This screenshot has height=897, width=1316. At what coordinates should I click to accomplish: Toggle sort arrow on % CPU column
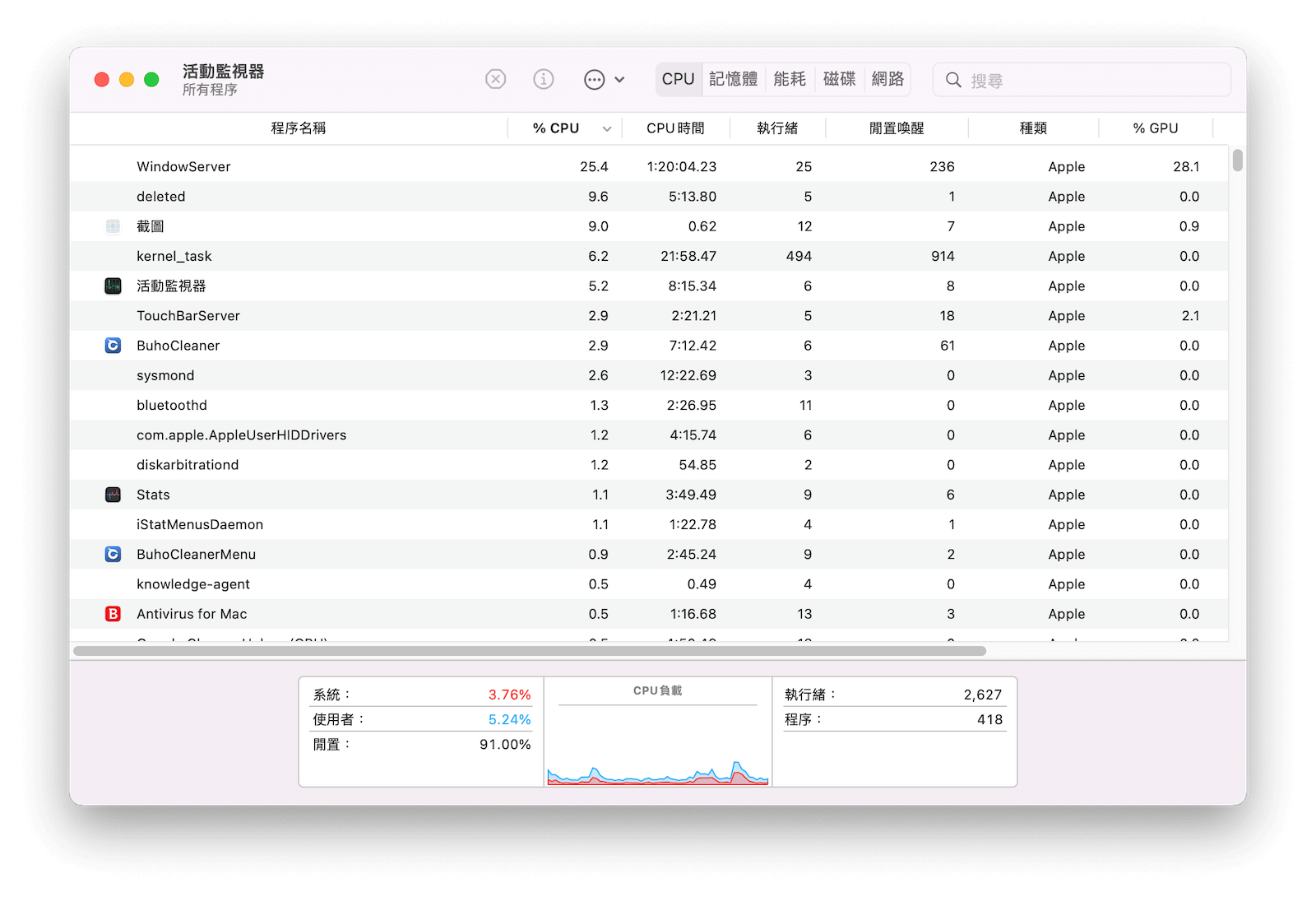click(607, 129)
